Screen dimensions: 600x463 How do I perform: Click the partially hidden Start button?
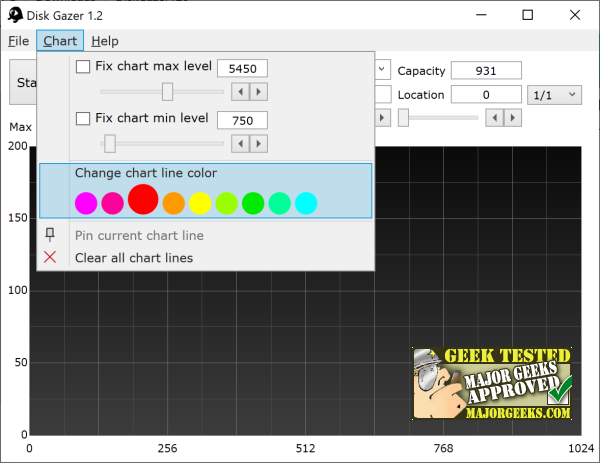click(23, 82)
